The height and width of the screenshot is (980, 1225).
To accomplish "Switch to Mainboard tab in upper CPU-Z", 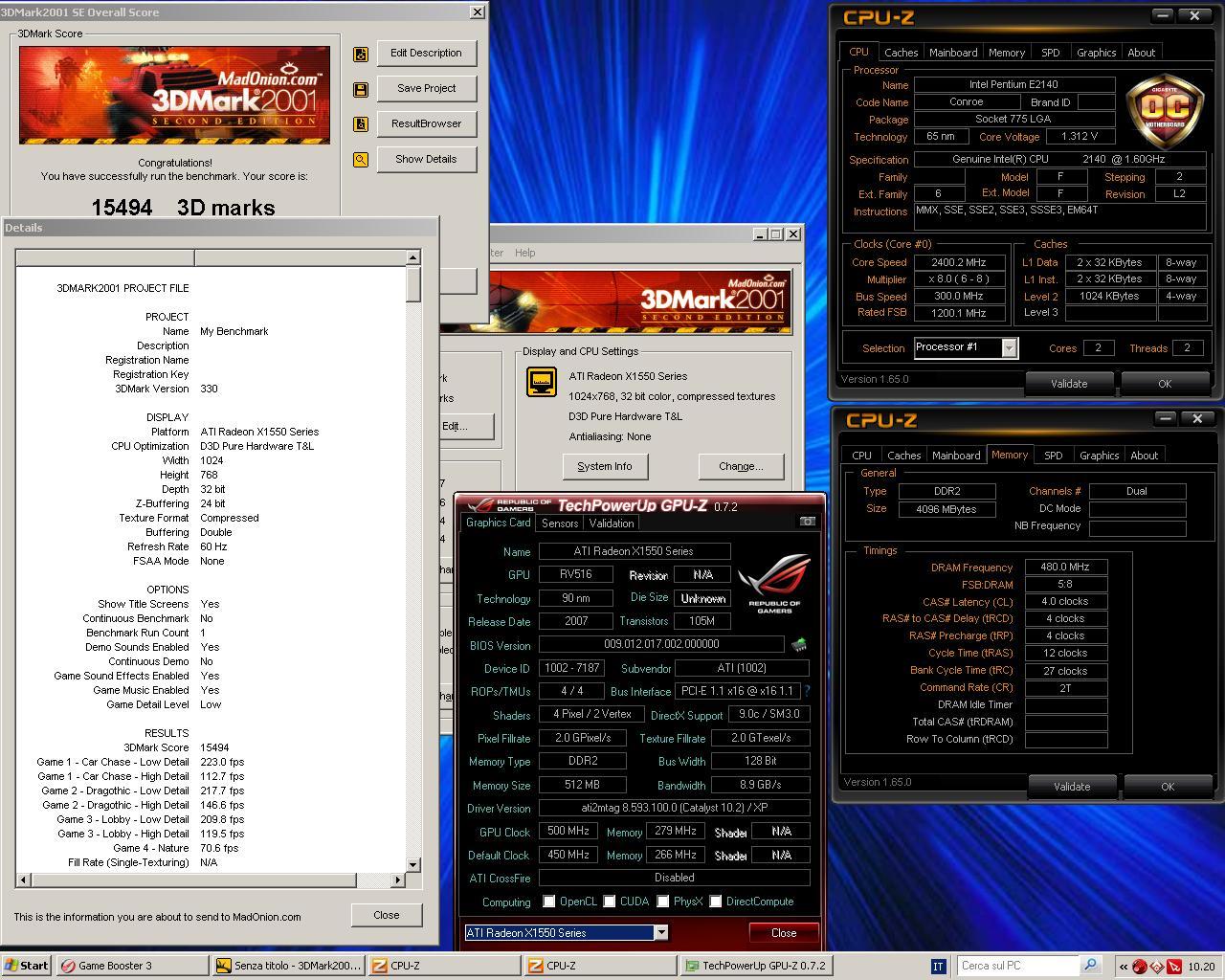I will click(x=953, y=53).
